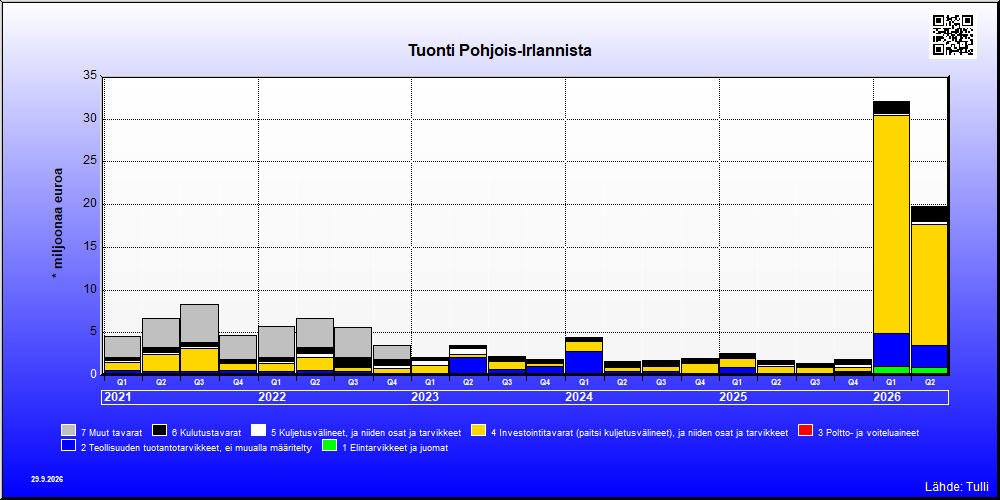Click the blue segment of 2024 Q1 bar
The width and height of the screenshot is (1000, 500).
click(584, 362)
